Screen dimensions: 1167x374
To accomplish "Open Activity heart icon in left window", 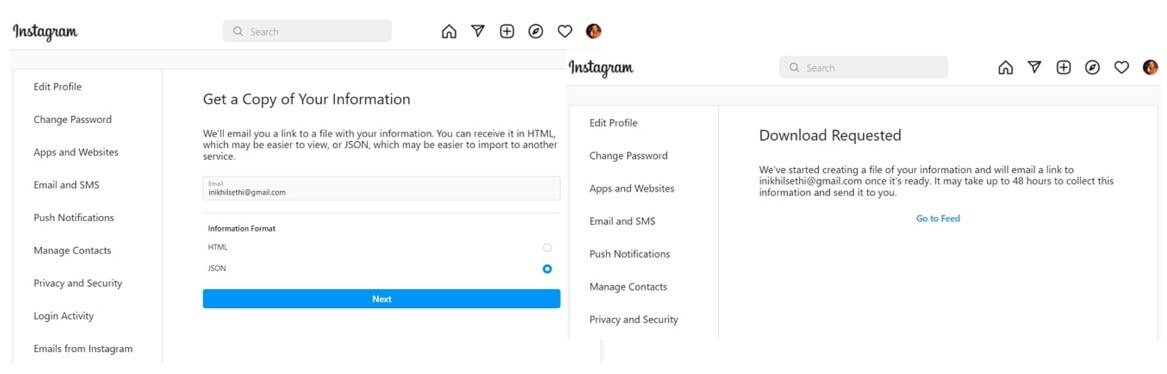I will click(x=565, y=31).
